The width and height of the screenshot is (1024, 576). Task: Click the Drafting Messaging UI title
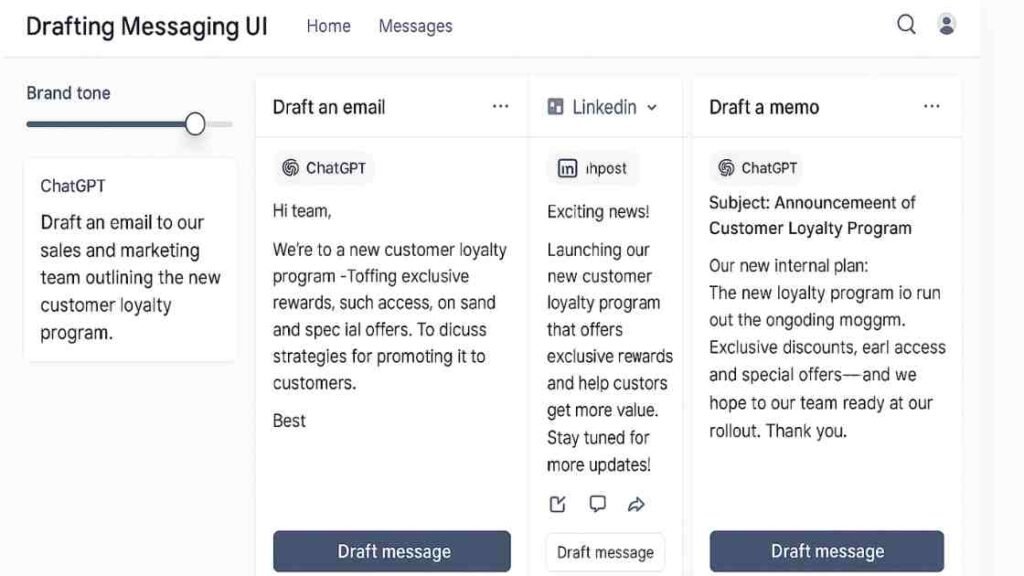[147, 26]
